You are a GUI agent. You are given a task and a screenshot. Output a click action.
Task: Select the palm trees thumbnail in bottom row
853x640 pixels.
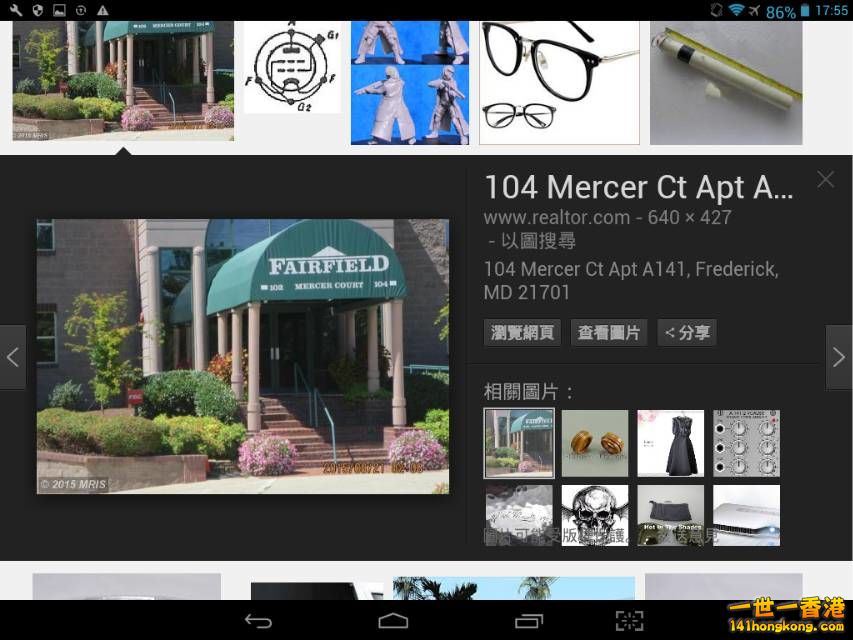coord(514,588)
